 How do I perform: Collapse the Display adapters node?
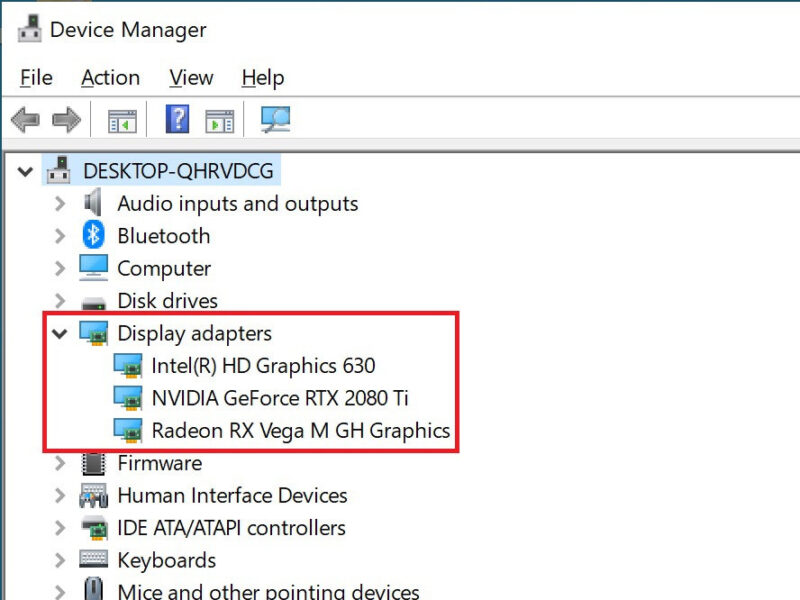(60, 334)
